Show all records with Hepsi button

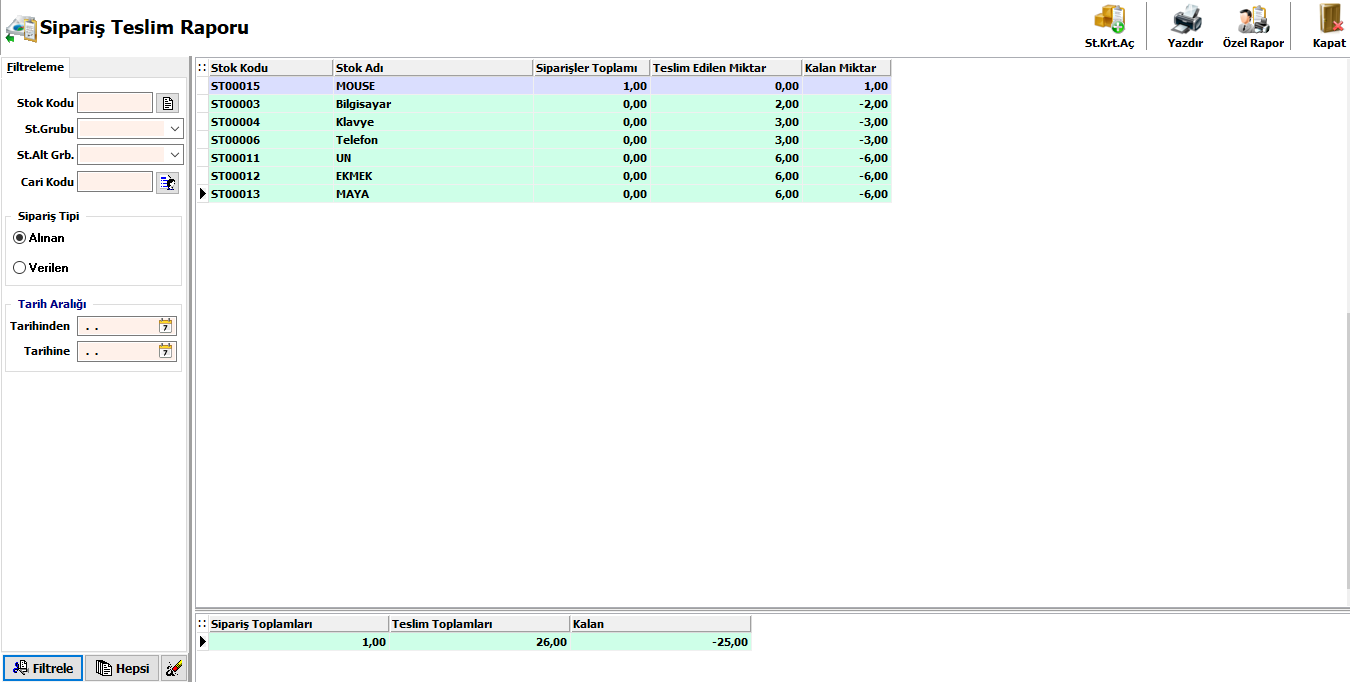(122, 668)
